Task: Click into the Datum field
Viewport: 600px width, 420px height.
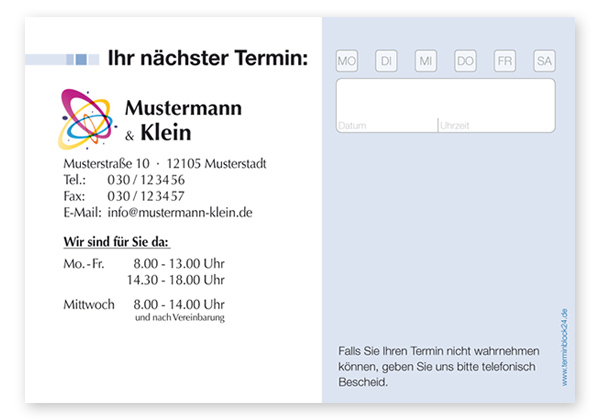Action: (386, 106)
